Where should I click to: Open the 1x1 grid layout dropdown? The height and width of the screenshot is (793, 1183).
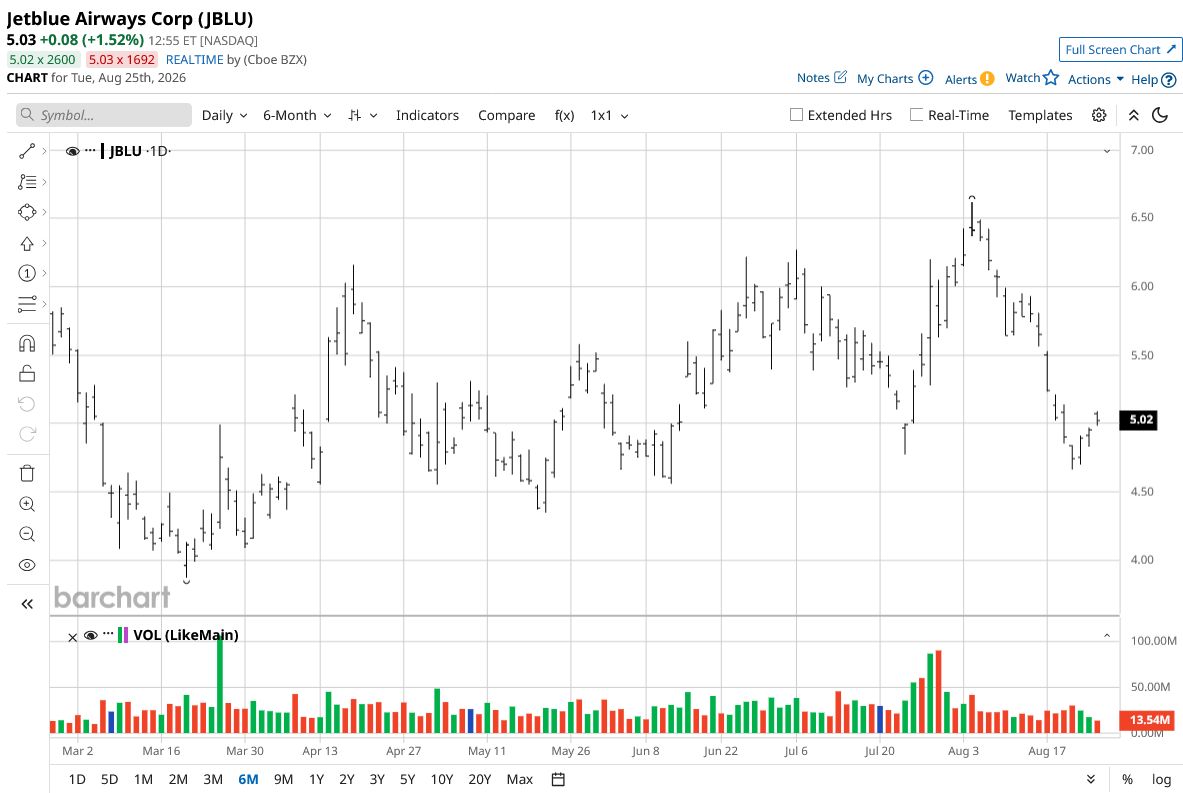(x=610, y=115)
